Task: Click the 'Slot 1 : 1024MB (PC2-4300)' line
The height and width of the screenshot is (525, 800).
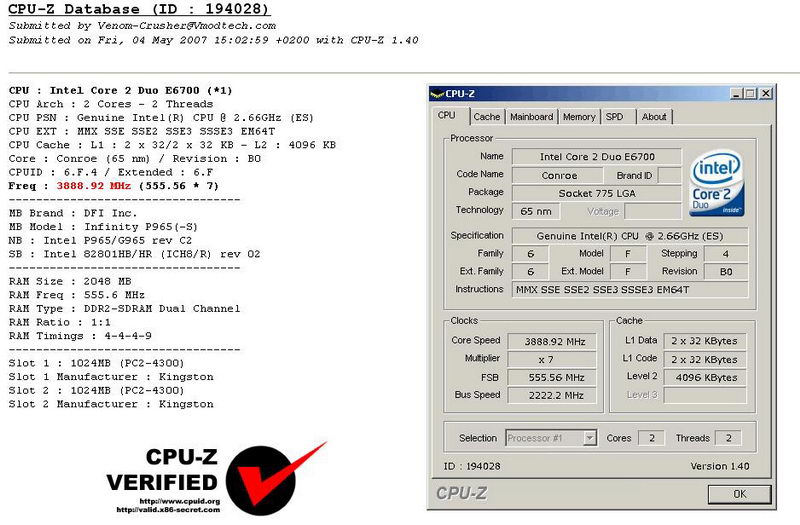Action: pos(96,363)
